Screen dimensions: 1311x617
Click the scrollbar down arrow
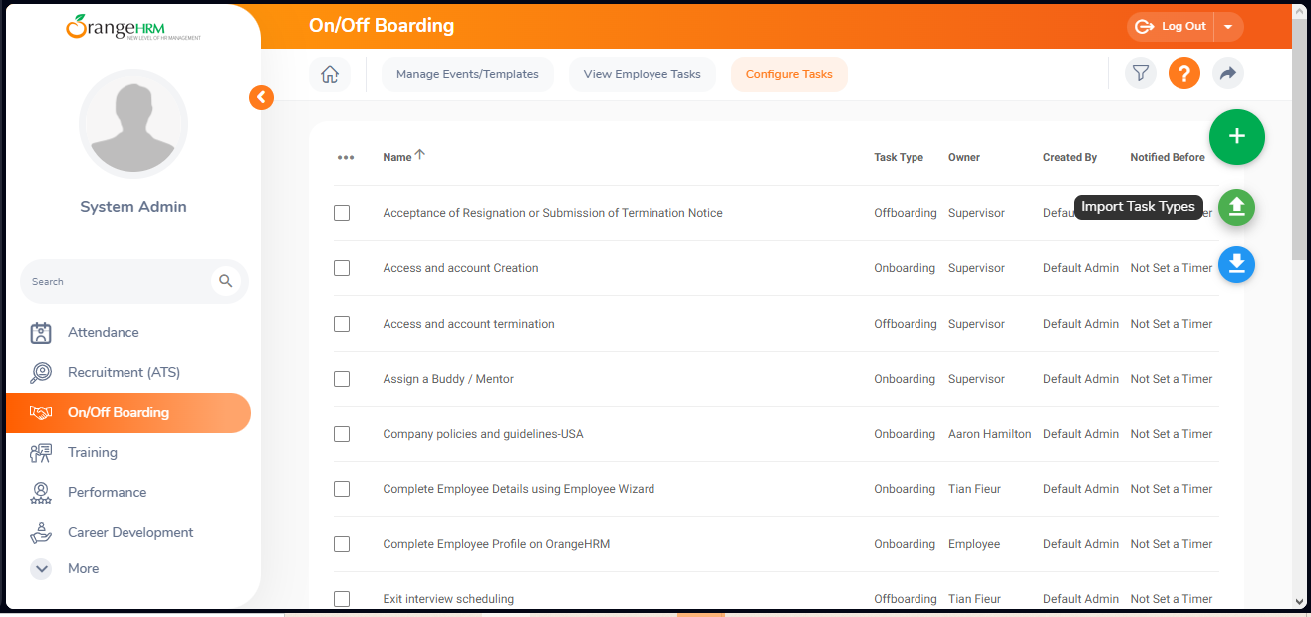point(1300,602)
